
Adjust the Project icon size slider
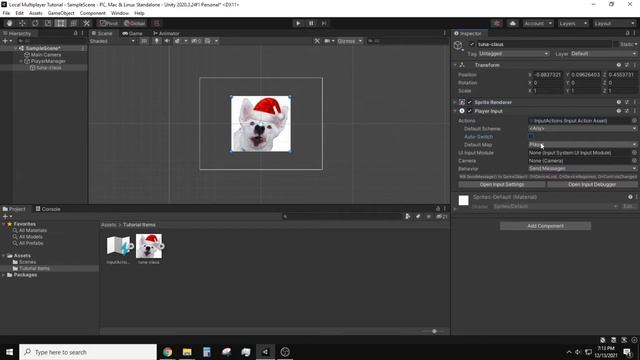pyautogui.click(x=434, y=331)
